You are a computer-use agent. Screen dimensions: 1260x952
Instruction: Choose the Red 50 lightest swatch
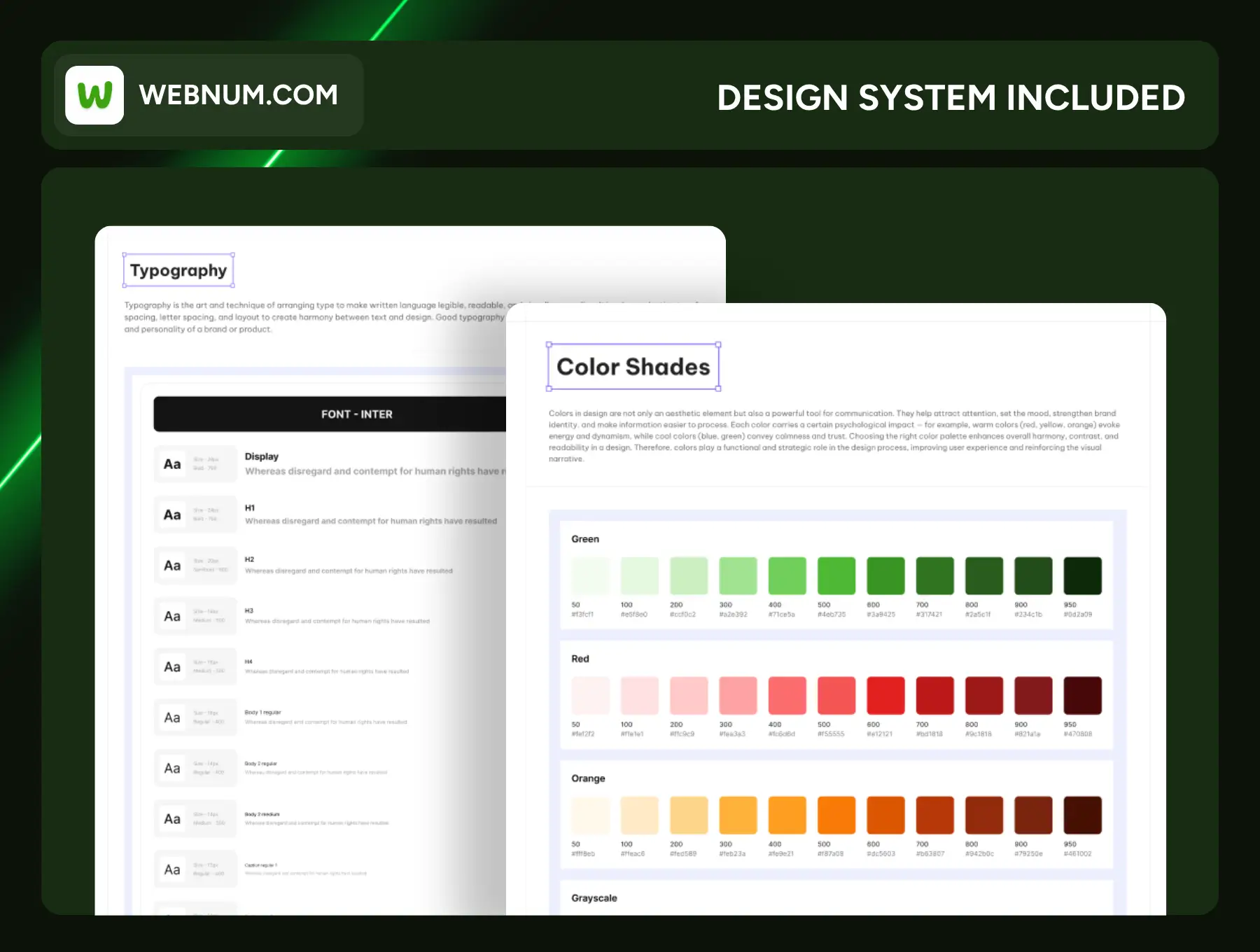(590, 696)
